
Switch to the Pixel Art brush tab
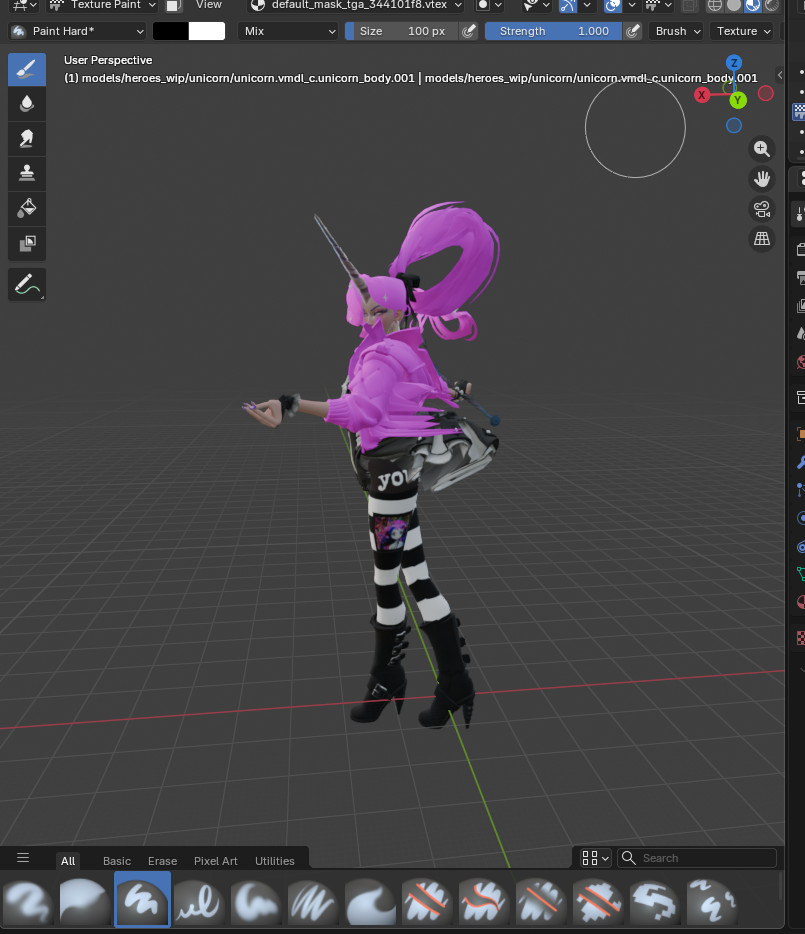tap(216, 860)
